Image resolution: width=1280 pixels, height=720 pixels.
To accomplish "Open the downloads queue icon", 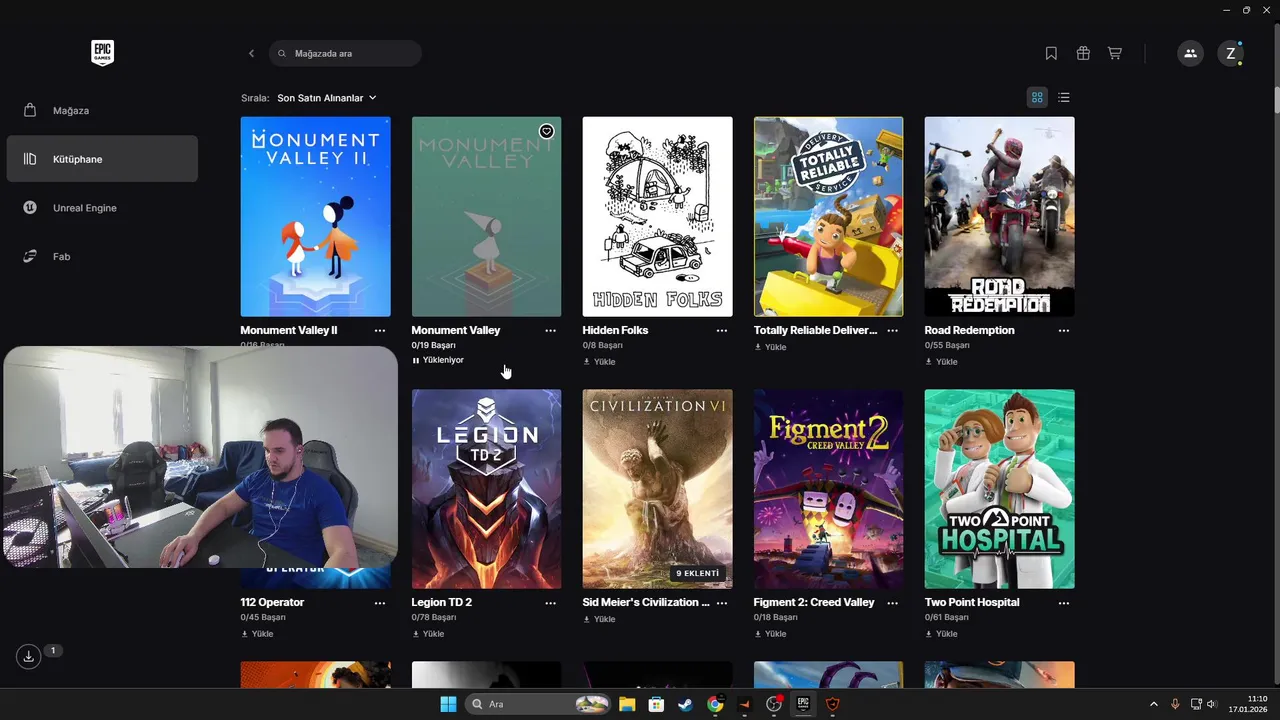I will (x=29, y=656).
